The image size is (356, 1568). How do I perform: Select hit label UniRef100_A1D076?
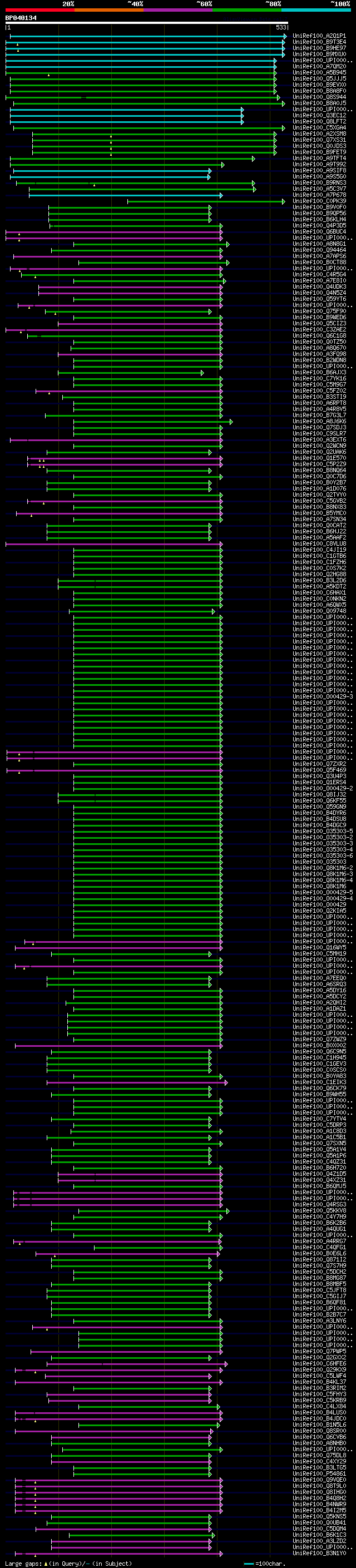click(319, 489)
